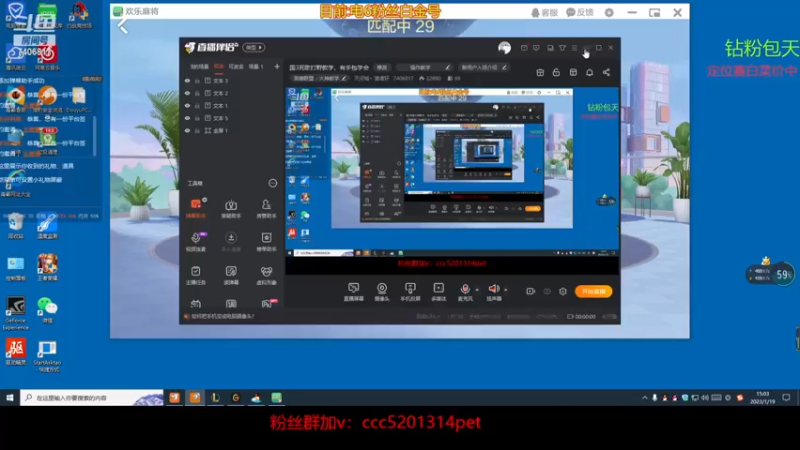Open the hamburger menu in the streaming tool title bar

[575, 47]
